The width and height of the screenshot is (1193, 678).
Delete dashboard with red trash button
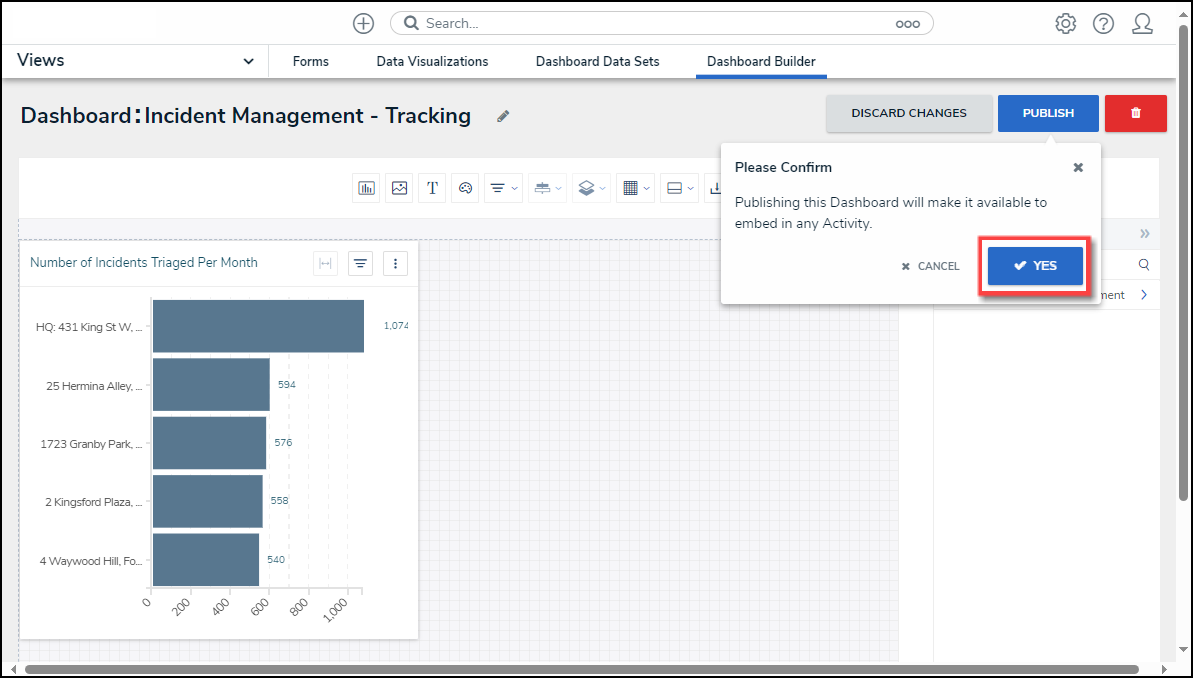click(x=1135, y=113)
